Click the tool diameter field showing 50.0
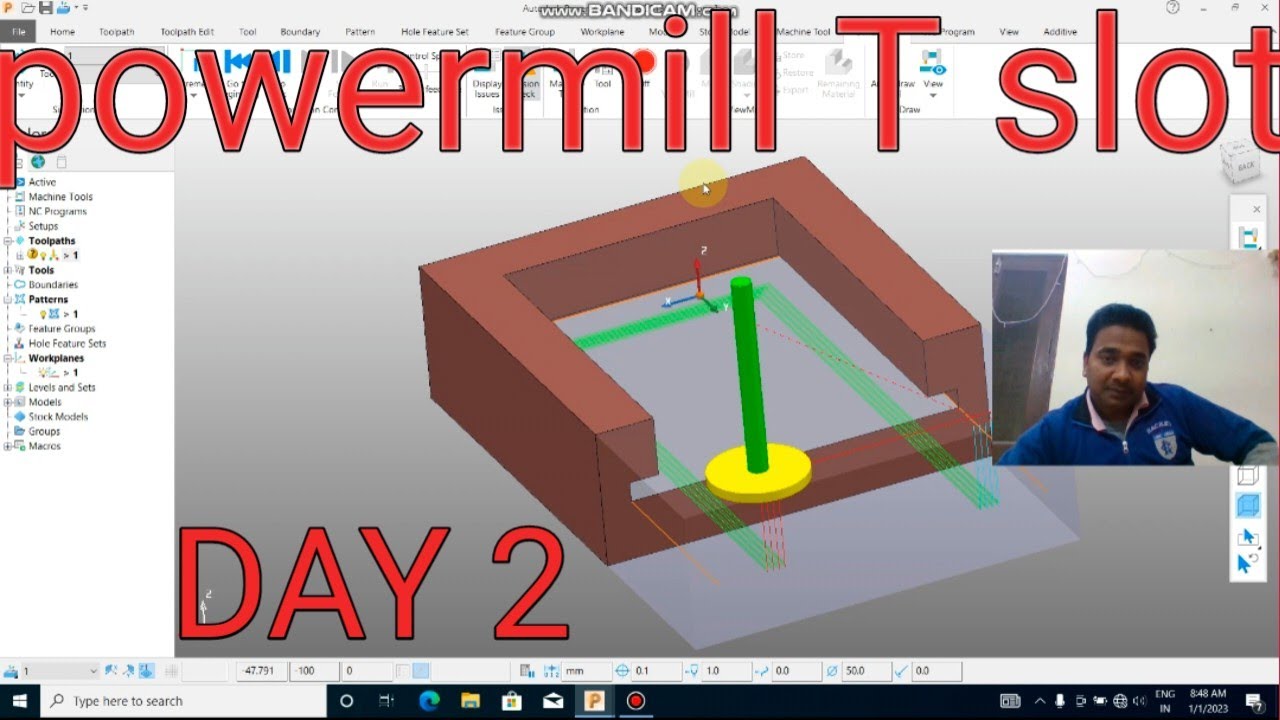Screen dimensions: 1280x720 tap(866, 671)
